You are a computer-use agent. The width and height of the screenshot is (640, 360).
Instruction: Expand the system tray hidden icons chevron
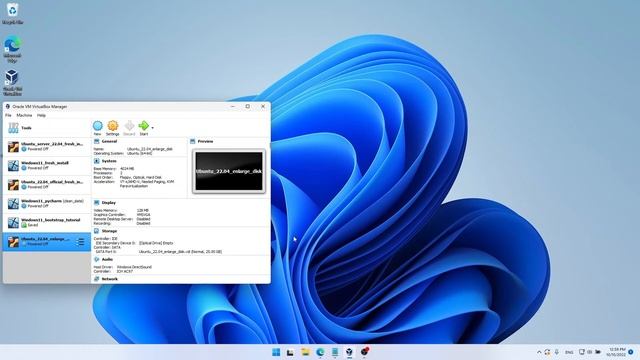(x=539, y=352)
